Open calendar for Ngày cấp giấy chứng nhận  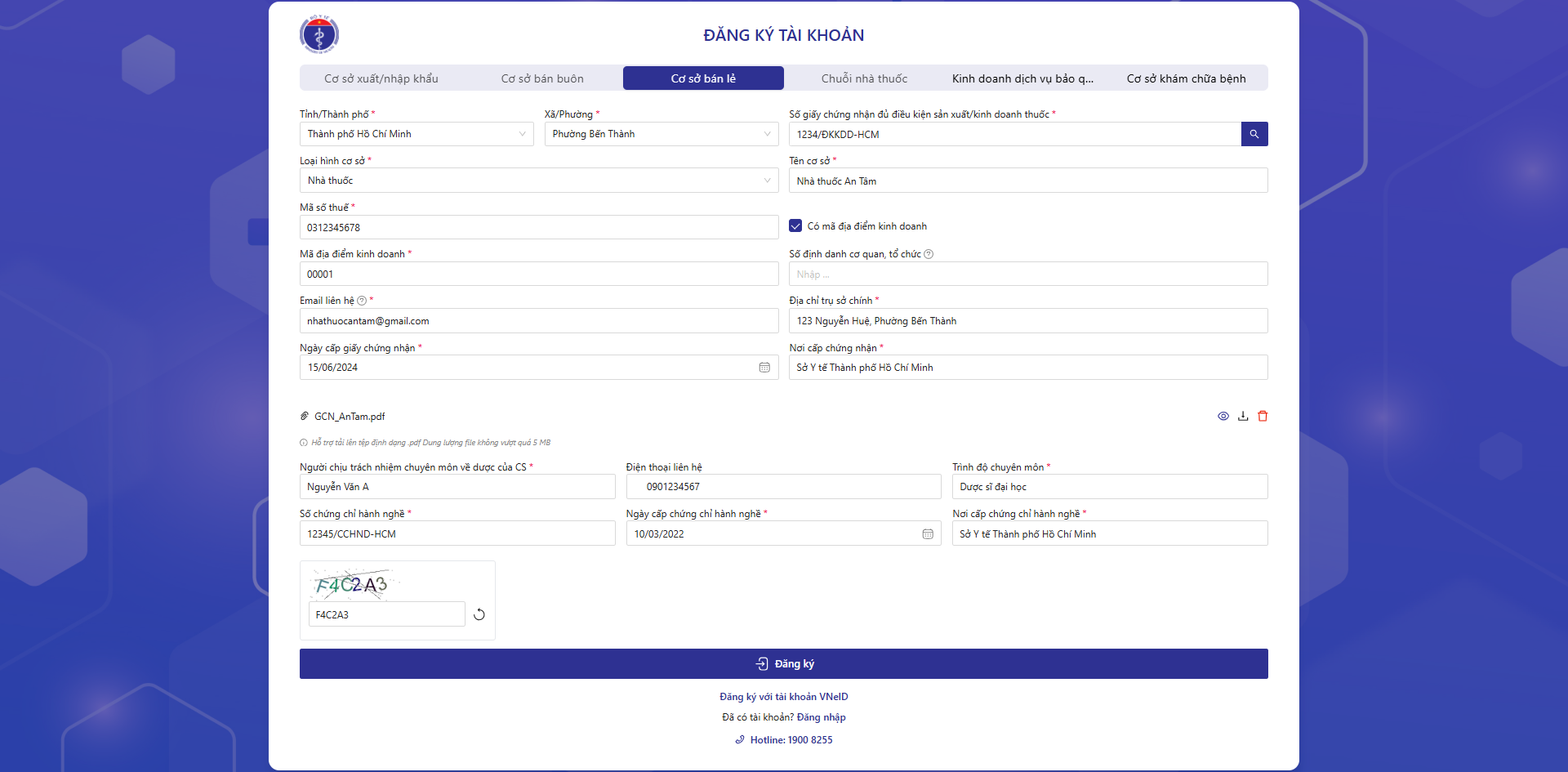pos(764,368)
